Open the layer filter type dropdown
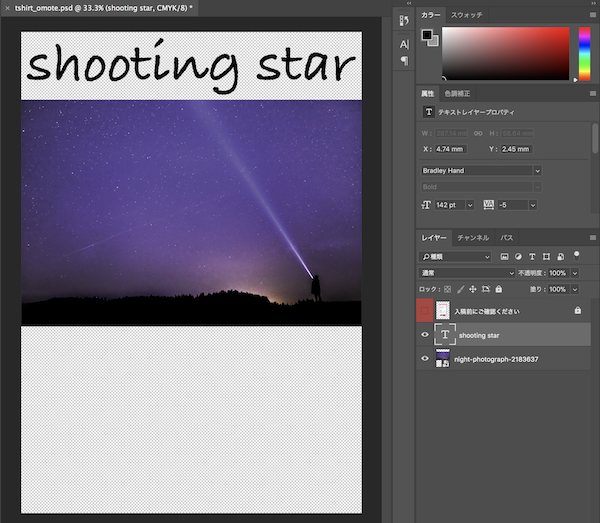600x523 pixels. [x=455, y=257]
